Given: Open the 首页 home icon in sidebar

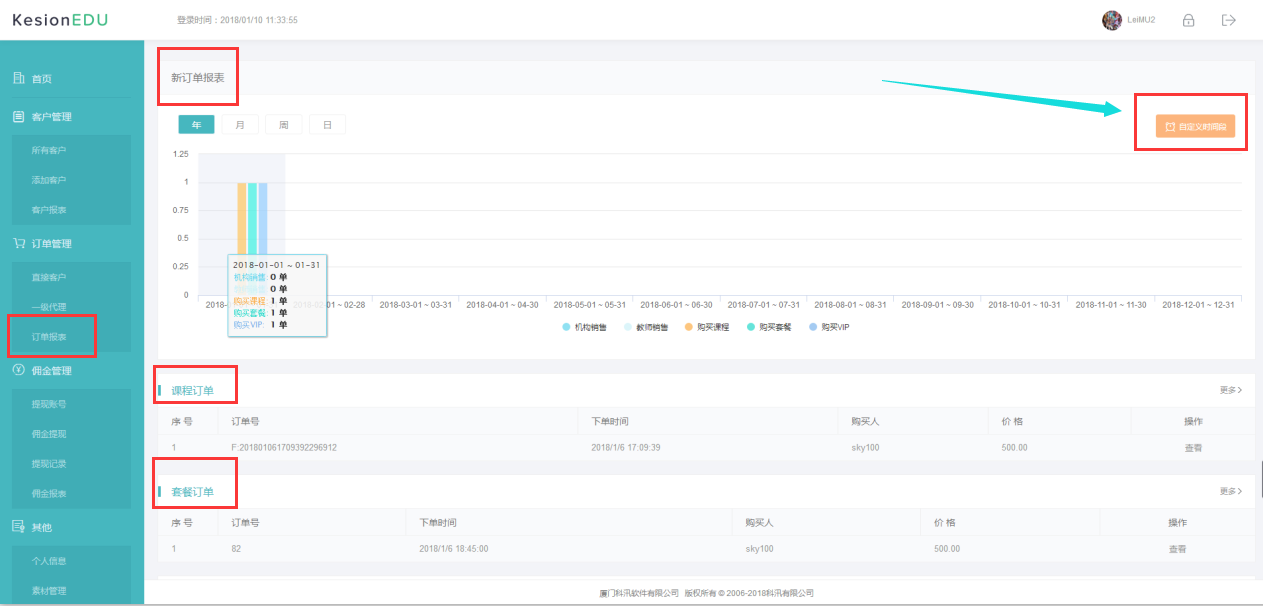Looking at the screenshot, I should pyautogui.click(x=18, y=78).
